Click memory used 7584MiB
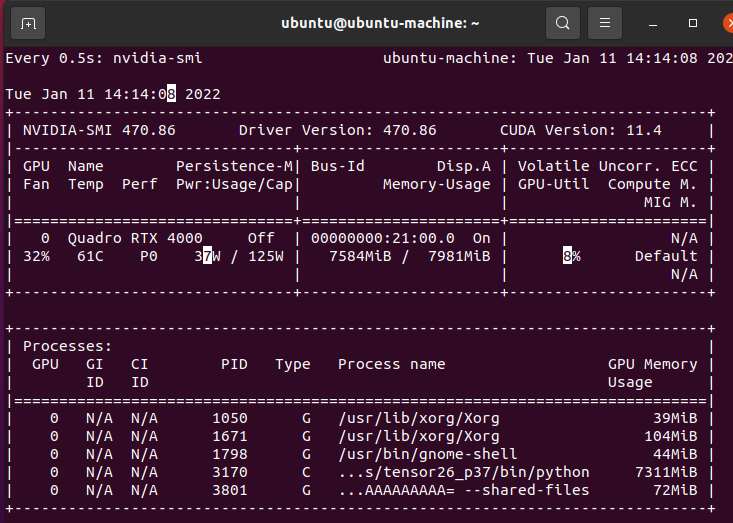The image size is (733, 523). [x=360, y=257]
